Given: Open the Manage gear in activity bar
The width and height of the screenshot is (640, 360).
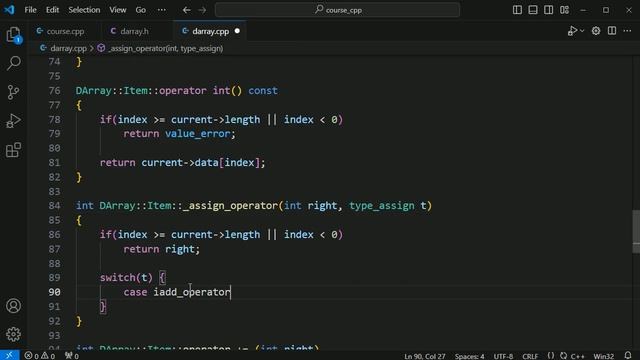Looking at the screenshot, I should (x=13, y=334).
